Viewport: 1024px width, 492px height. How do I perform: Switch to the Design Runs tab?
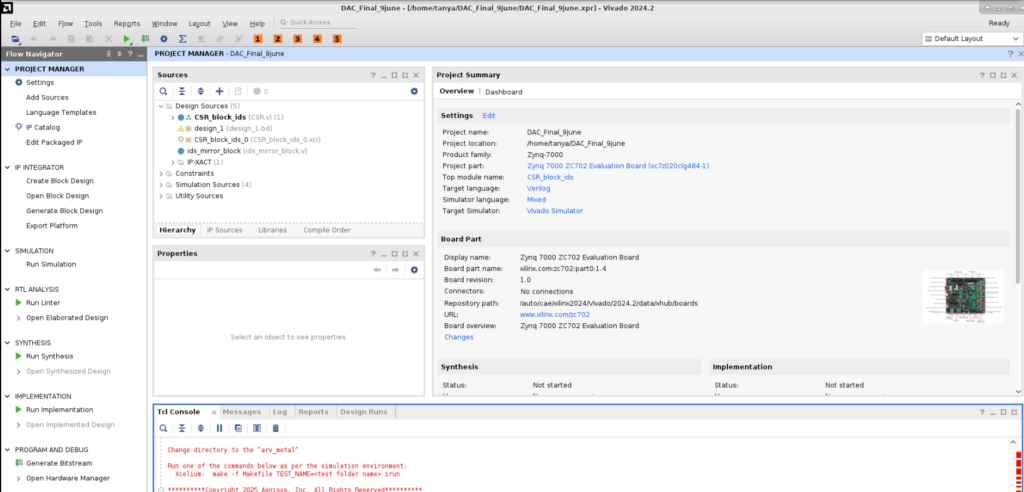click(364, 412)
